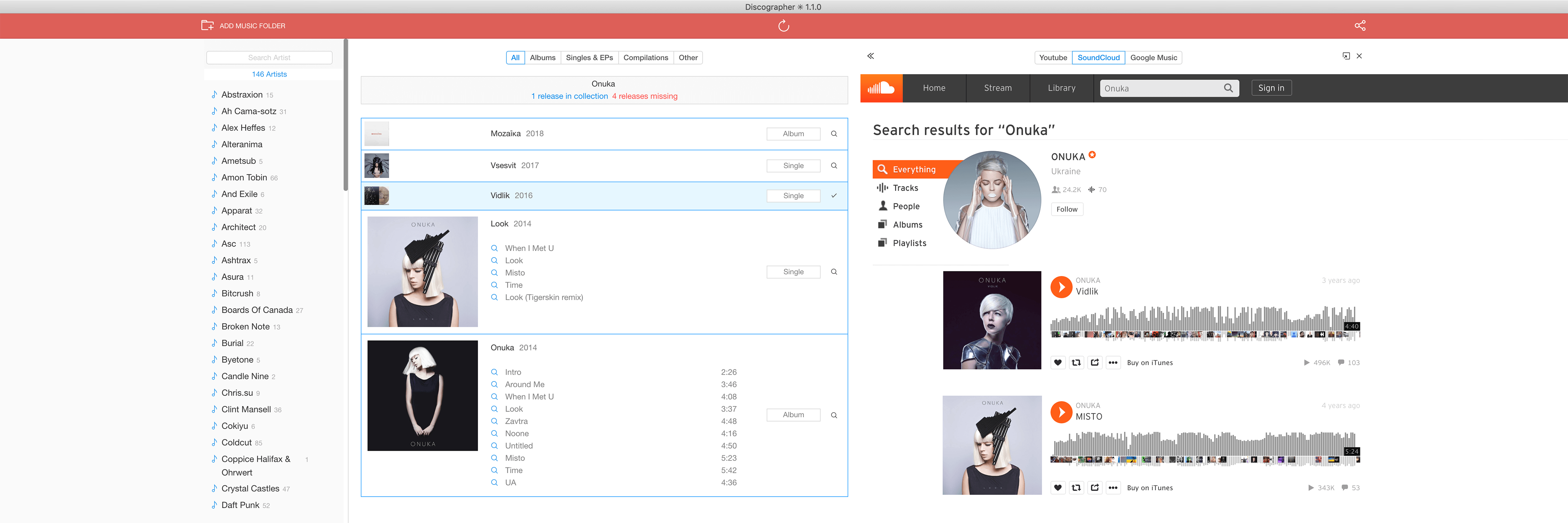The height and width of the screenshot is (523, 1568).
Task: Focus the Search Artist field
Action: (x=269, y=58)
